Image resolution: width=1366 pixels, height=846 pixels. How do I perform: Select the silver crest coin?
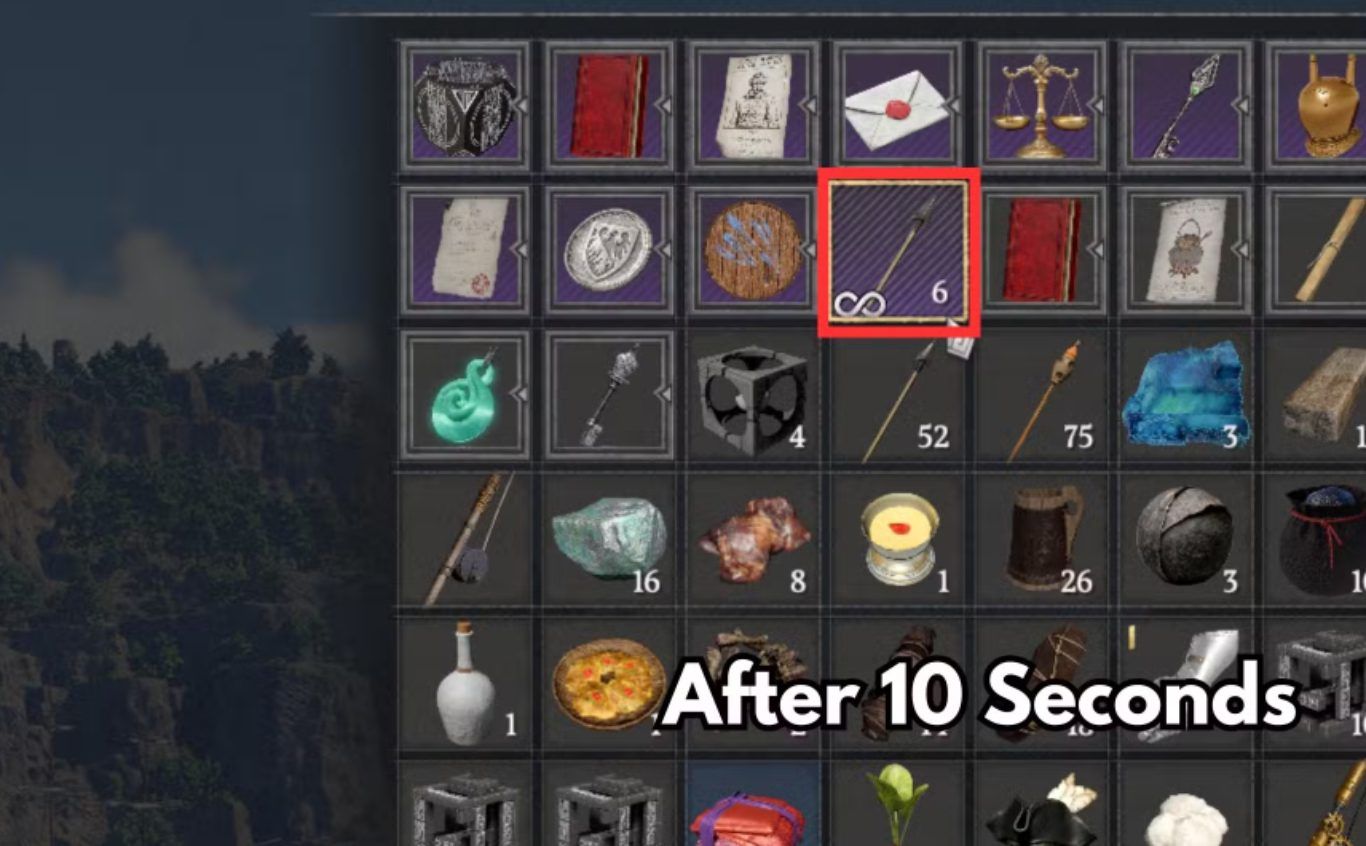[x=609, y=251]
